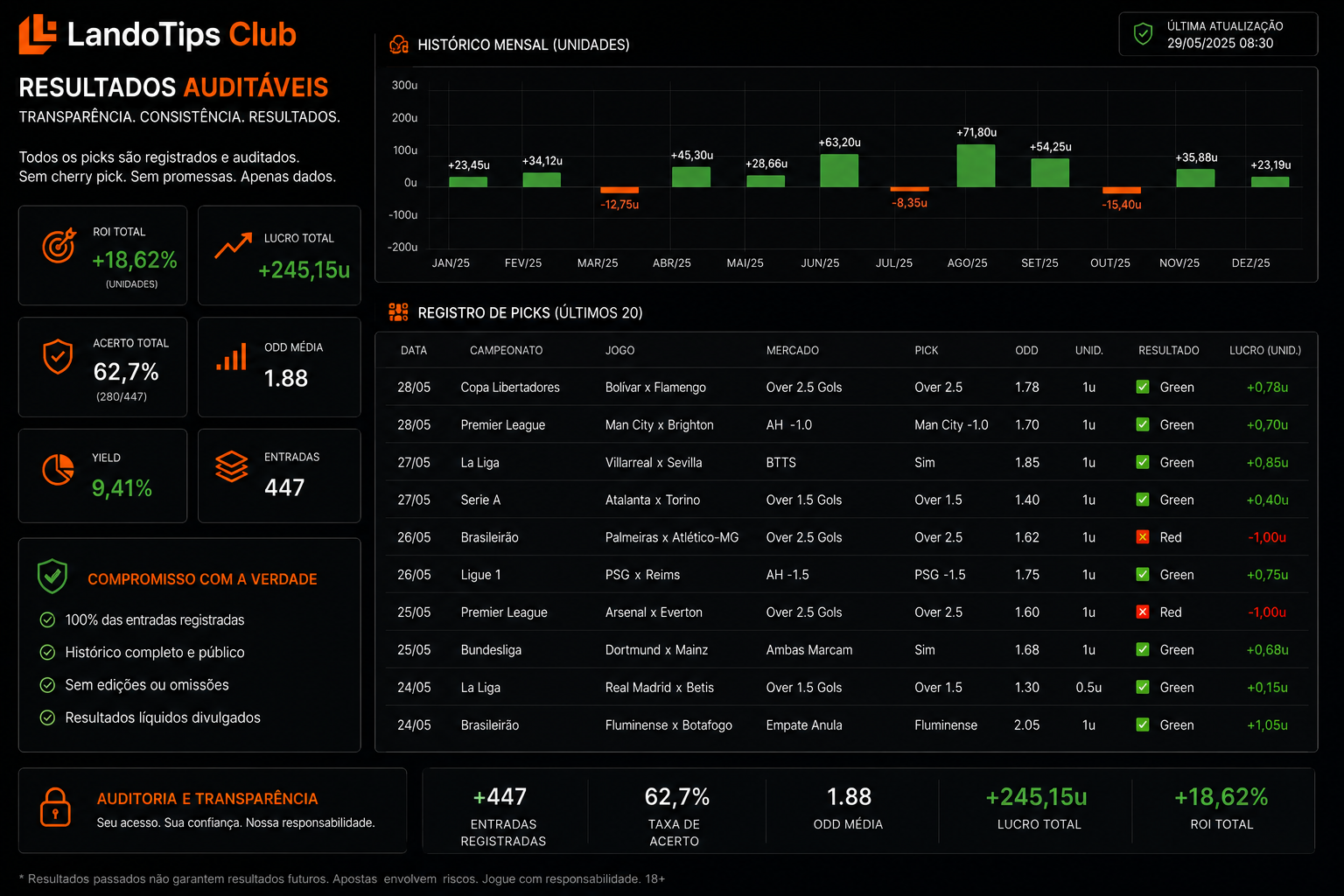The image size is (1344, 896).
Task: Click the green result icon for Fluminense x Botafogo
Action: pyautogui.click(x=1143, y=724)
